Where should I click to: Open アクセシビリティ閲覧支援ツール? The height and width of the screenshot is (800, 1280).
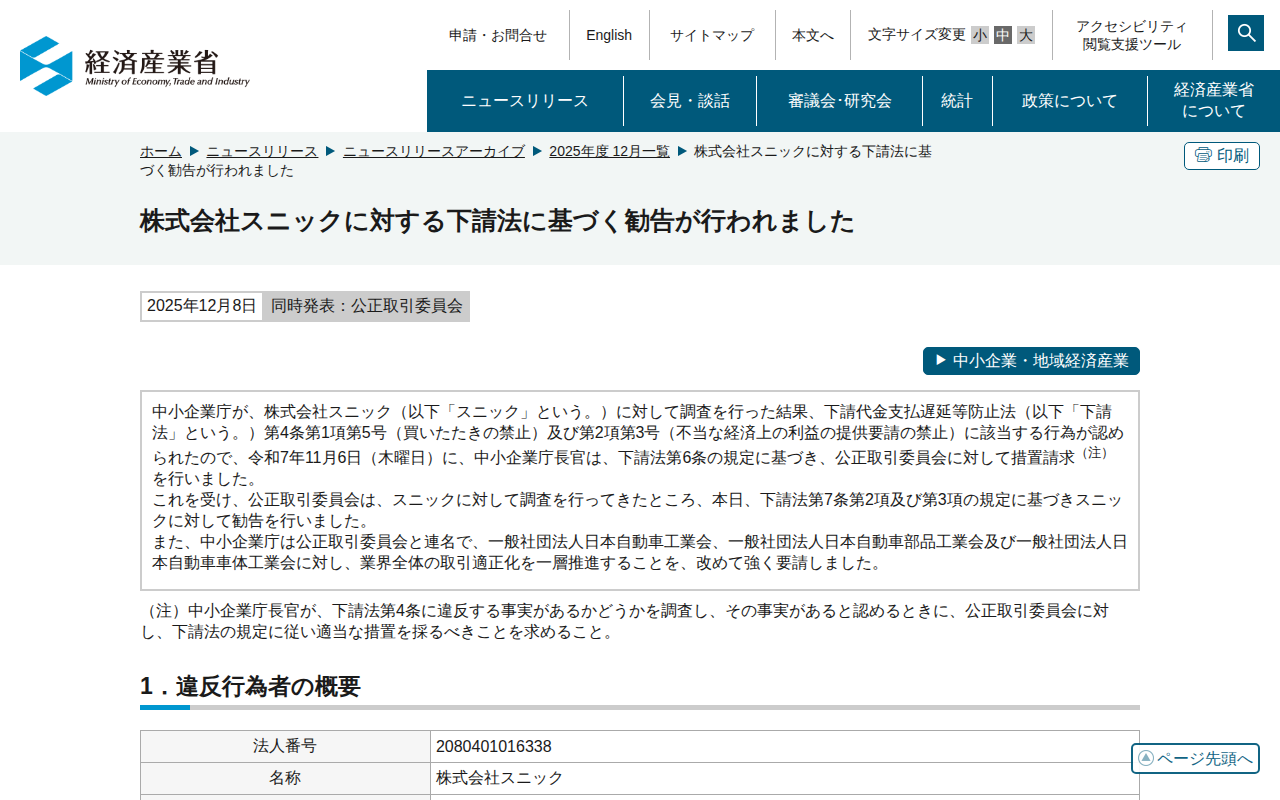pyautogui.click(x=1132, y=35)
